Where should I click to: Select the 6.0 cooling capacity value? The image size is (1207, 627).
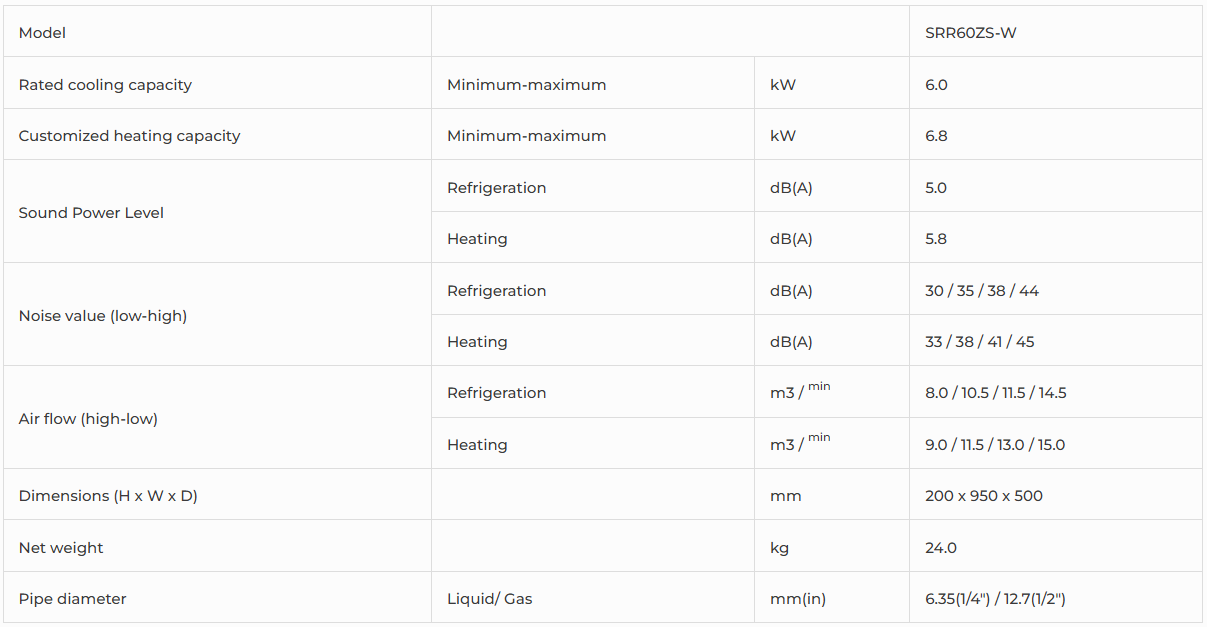pyautogui.click(x=936, y=85)
